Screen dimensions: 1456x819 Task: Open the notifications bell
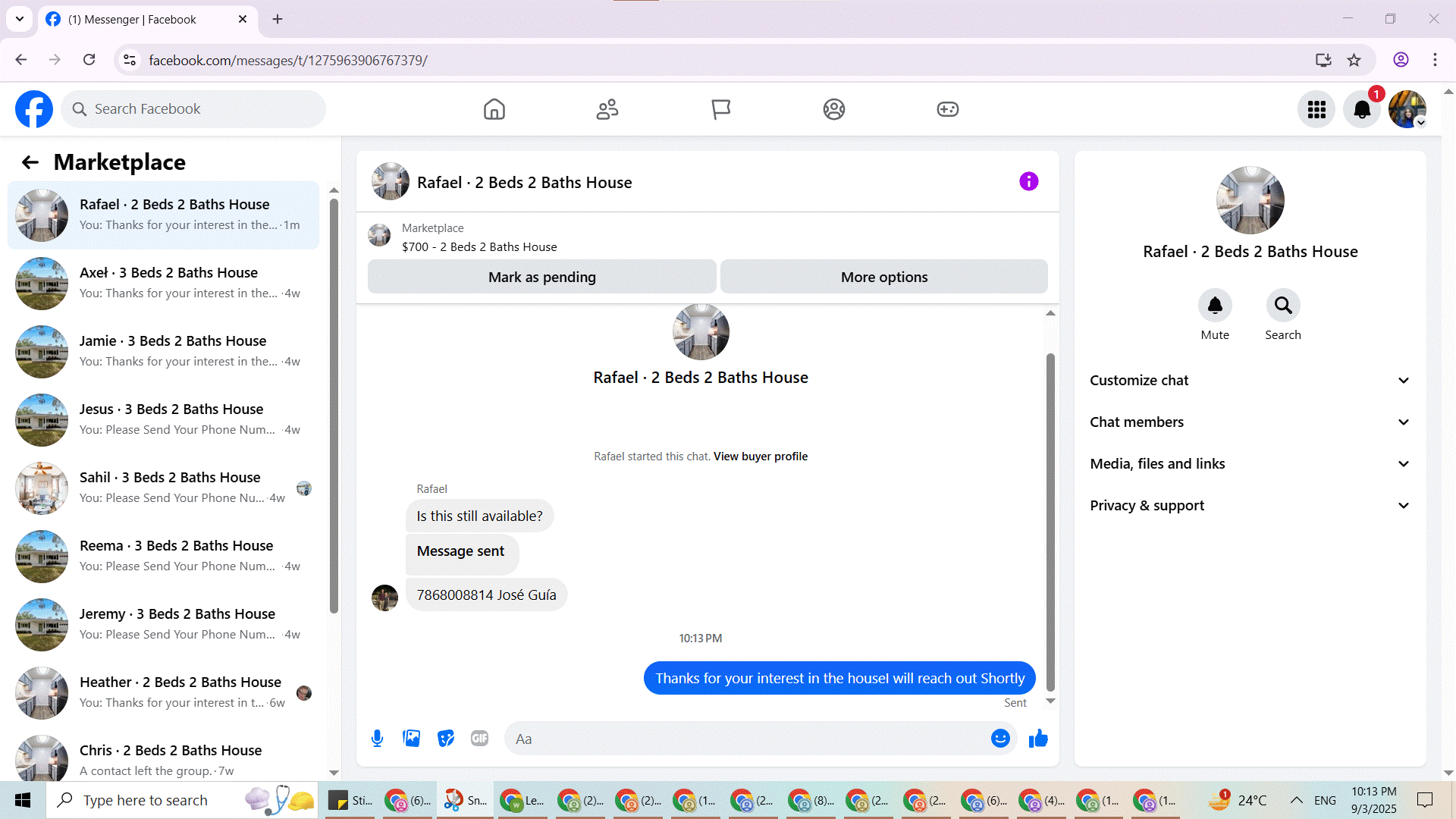pyautogui.click(x=1362, y=109)
